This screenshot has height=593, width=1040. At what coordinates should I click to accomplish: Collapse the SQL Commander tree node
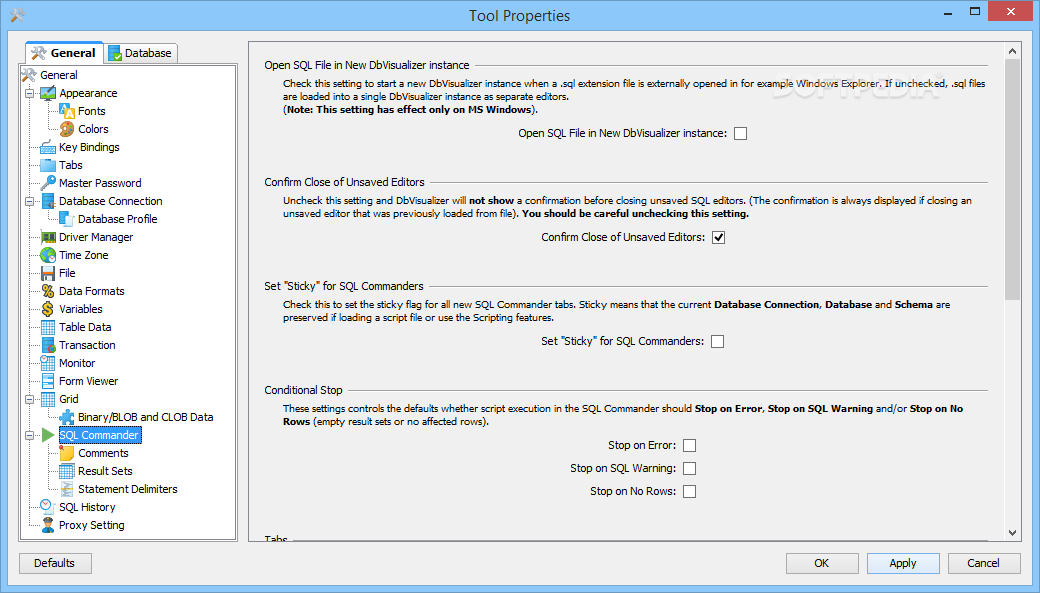pyautogui.click(x=29, y=435)
